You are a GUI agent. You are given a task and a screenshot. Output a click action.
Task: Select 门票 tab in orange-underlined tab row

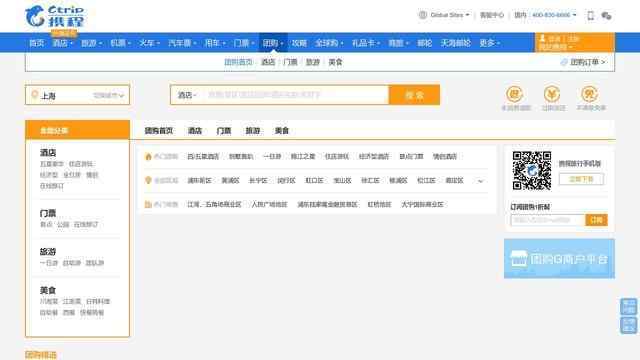click(x=224, y=131)
